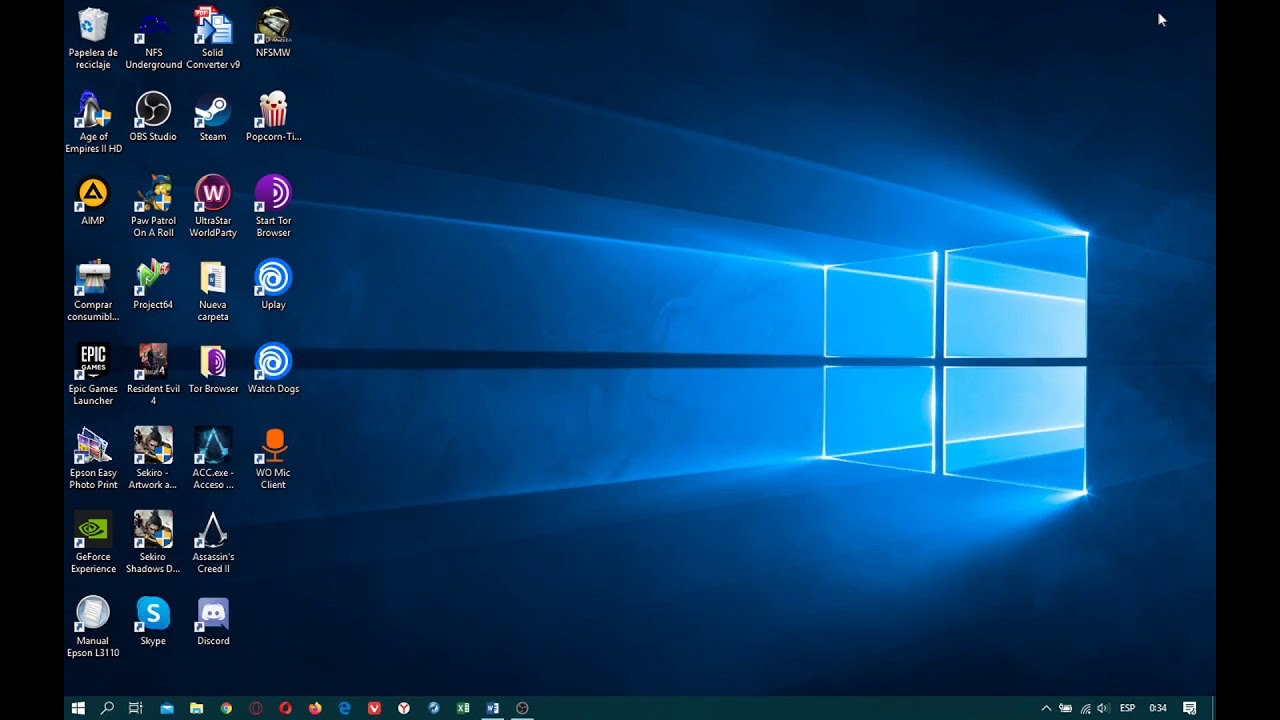The width and height of the screenshot is (1280, 720).
Task: Select the Skype desktop shortcut
Action: (153, 622)
